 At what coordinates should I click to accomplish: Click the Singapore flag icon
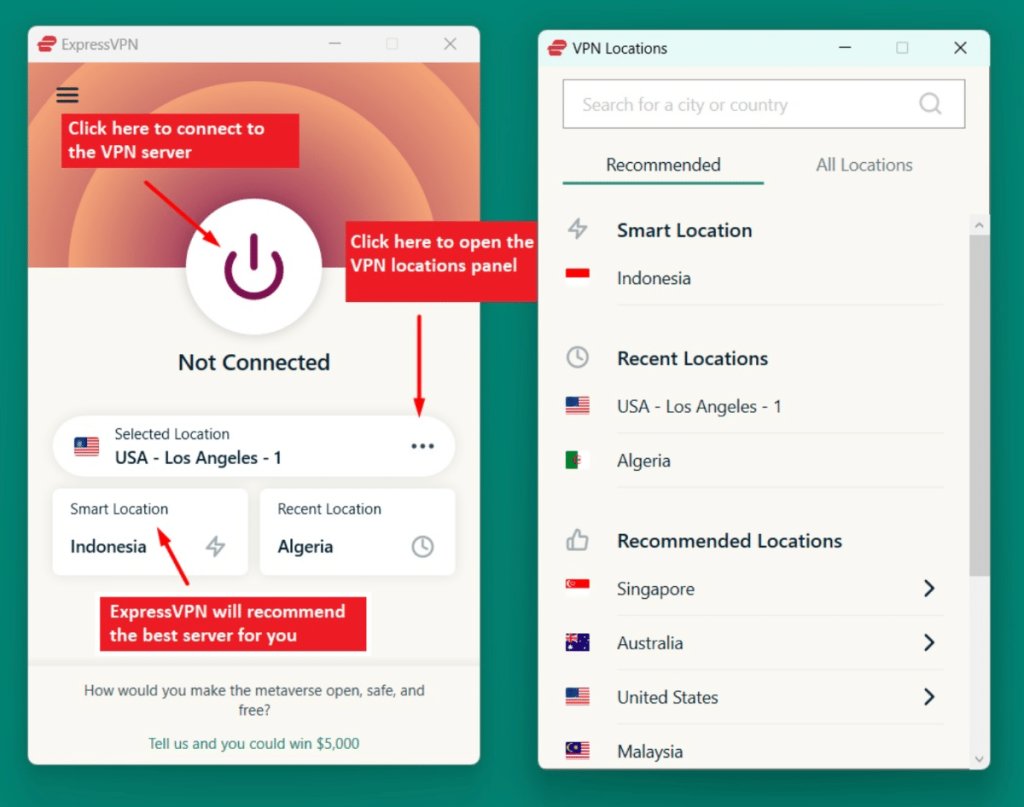(x=577, y=588)
